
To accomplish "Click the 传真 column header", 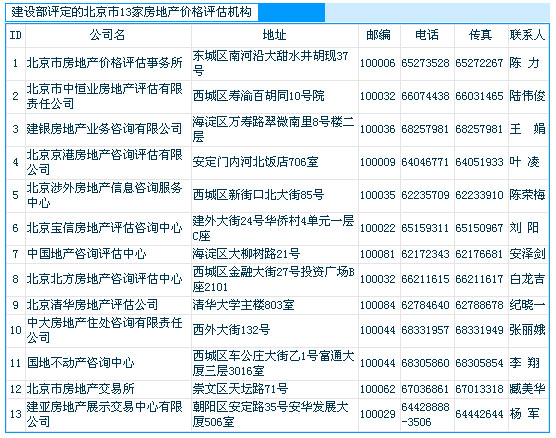I will (480, 35).
